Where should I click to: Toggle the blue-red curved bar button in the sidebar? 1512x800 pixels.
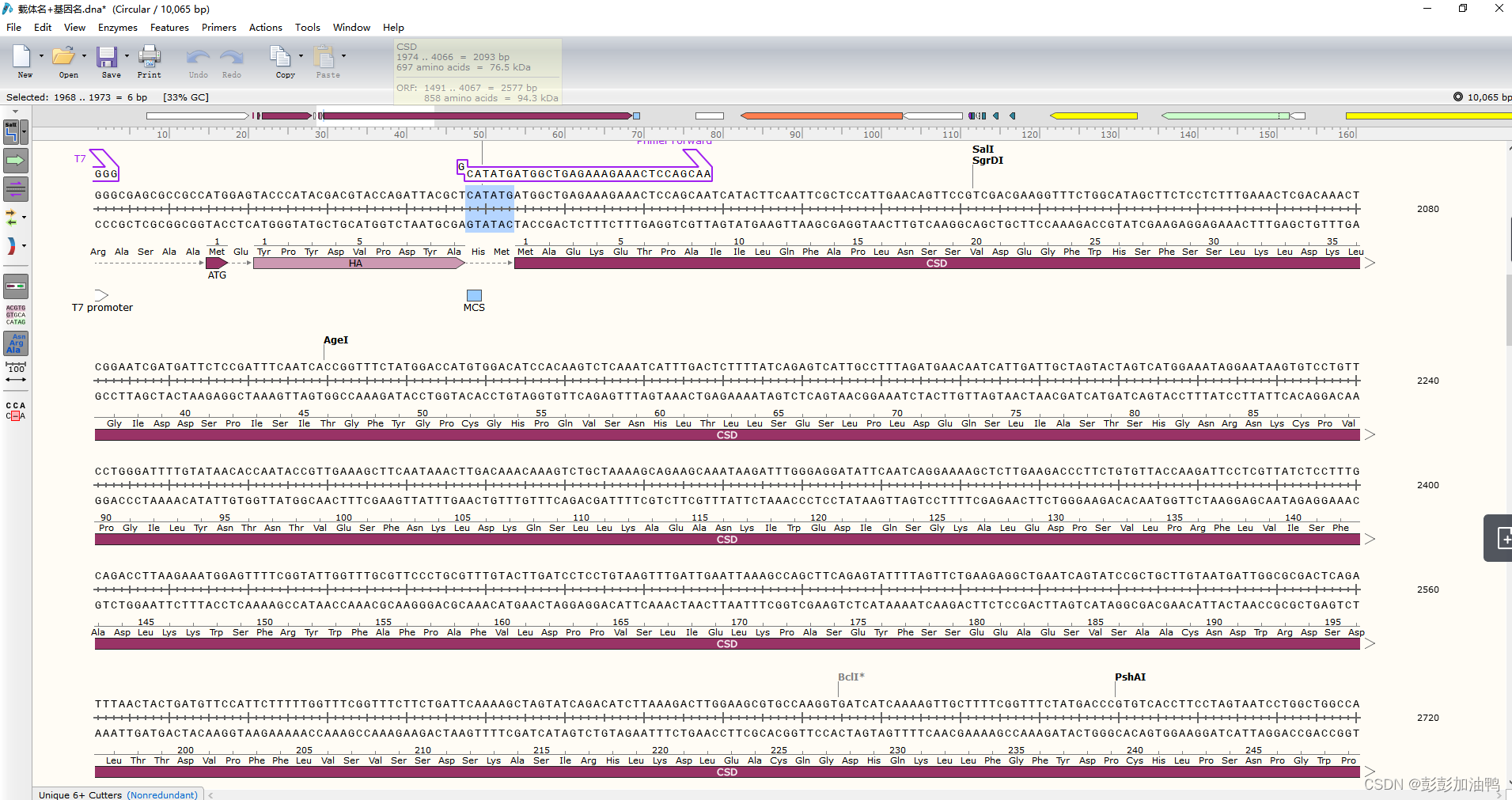[x=11, y=246]
